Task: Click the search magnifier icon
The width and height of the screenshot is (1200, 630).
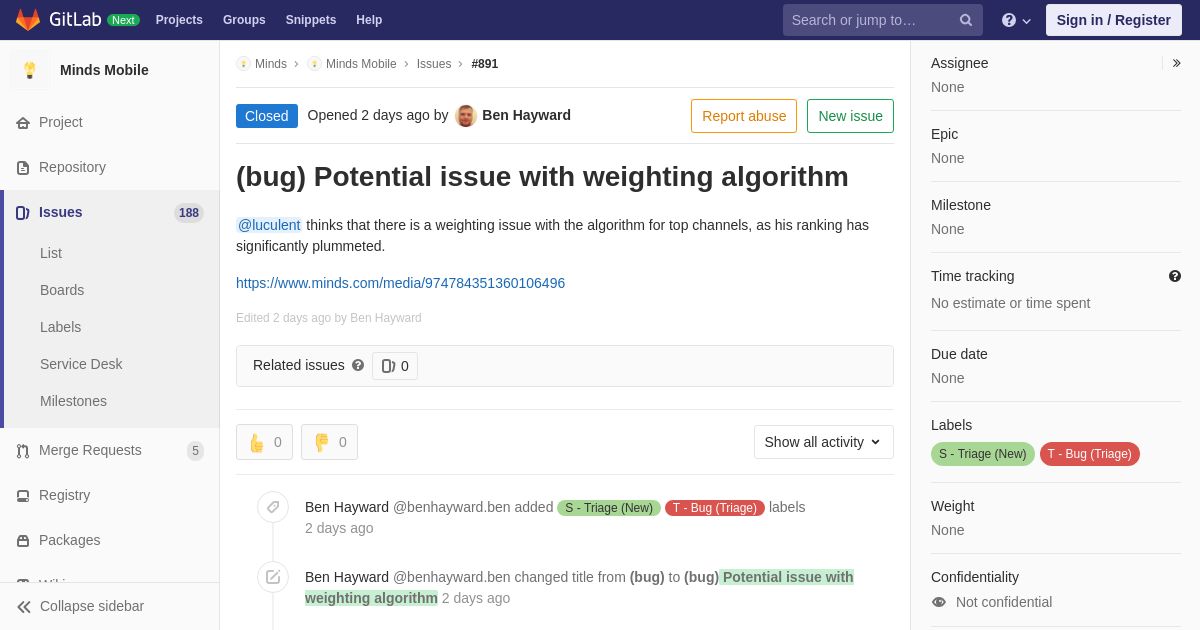Action: (x=966, y=20)
